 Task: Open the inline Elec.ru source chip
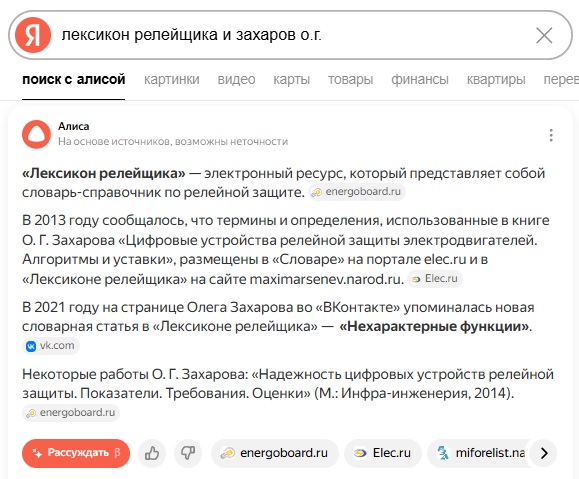coord(435,279)
